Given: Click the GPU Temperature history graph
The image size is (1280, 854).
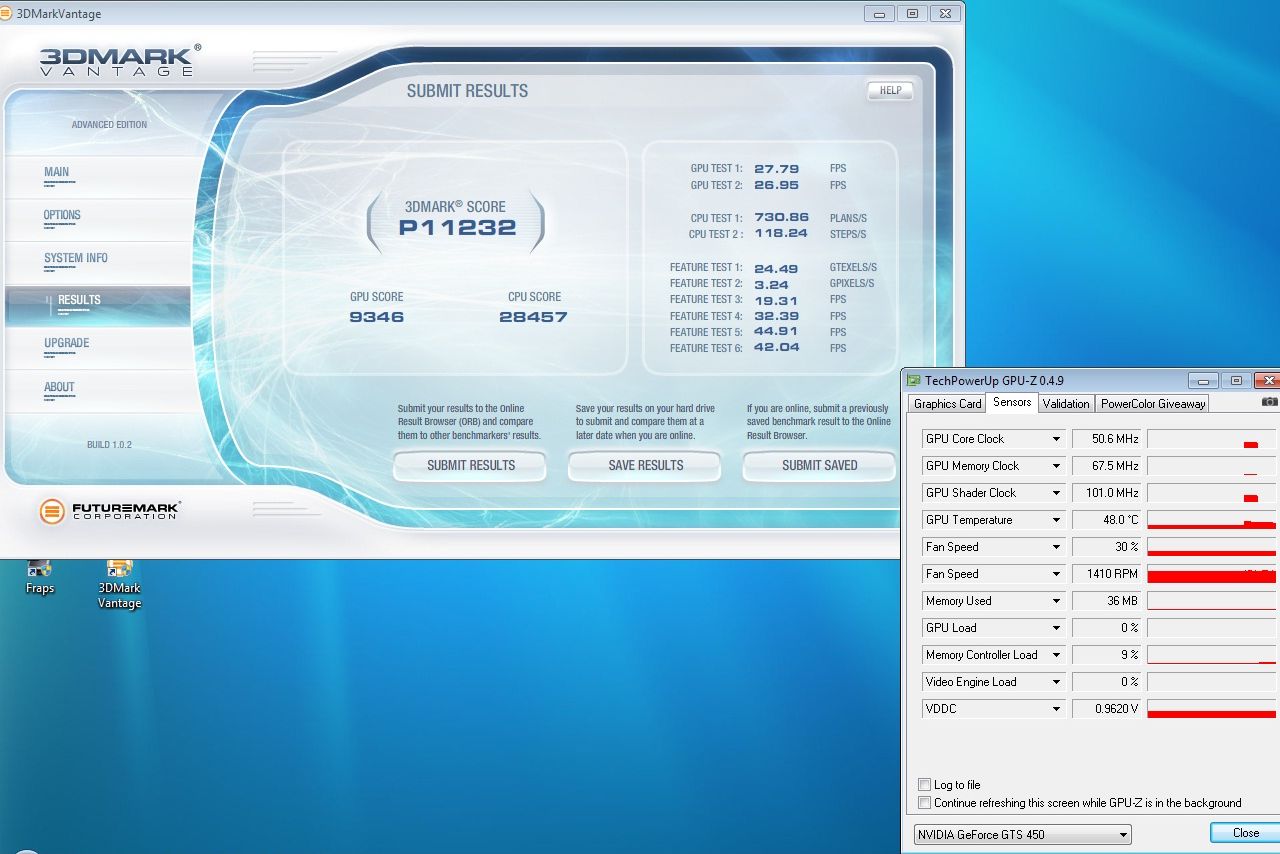Looking at the screenshot, I should pyautogui.click(x=1213, y=520).
